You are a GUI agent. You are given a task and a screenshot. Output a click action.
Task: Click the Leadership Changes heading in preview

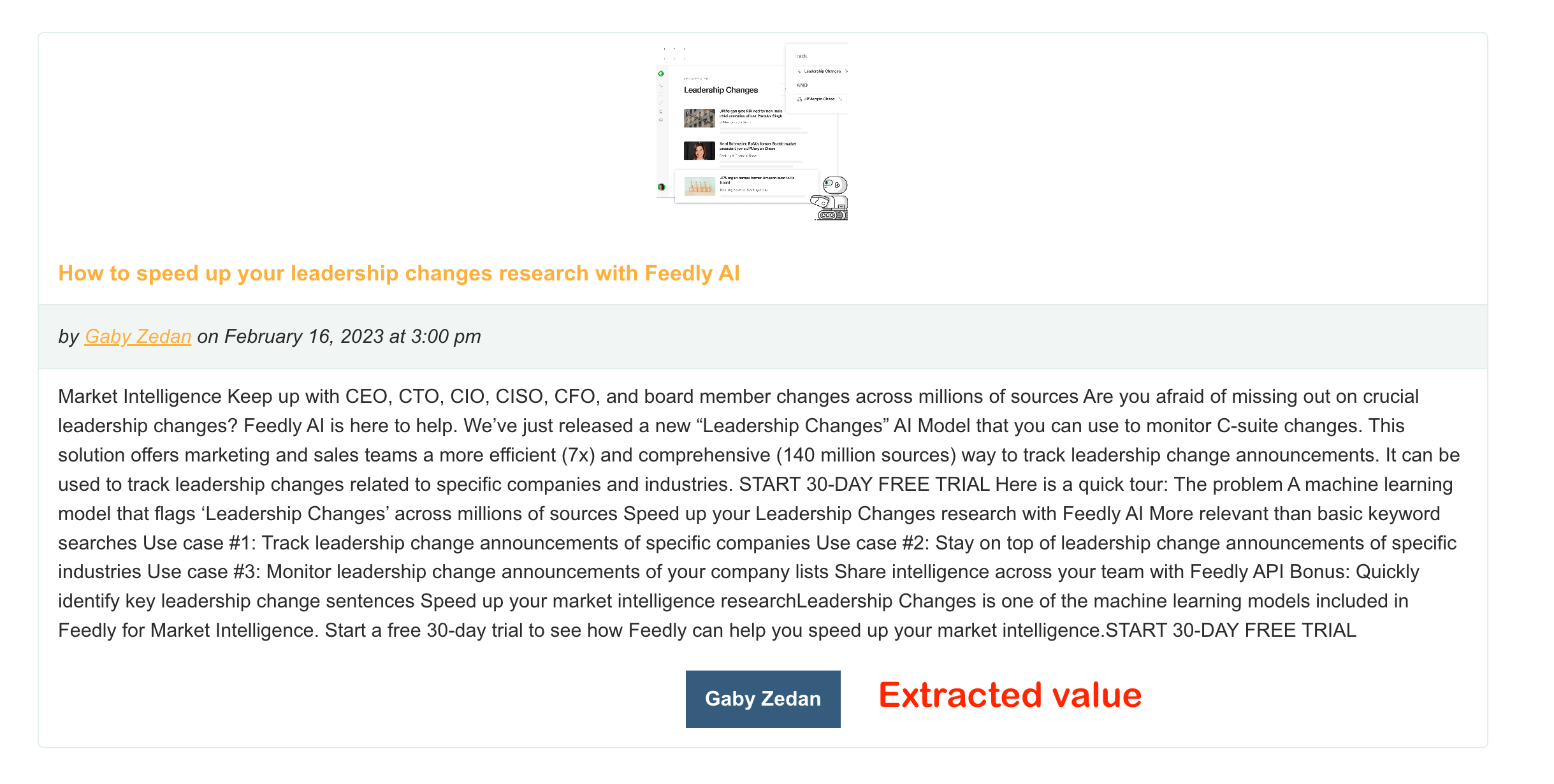coord(721,90)
